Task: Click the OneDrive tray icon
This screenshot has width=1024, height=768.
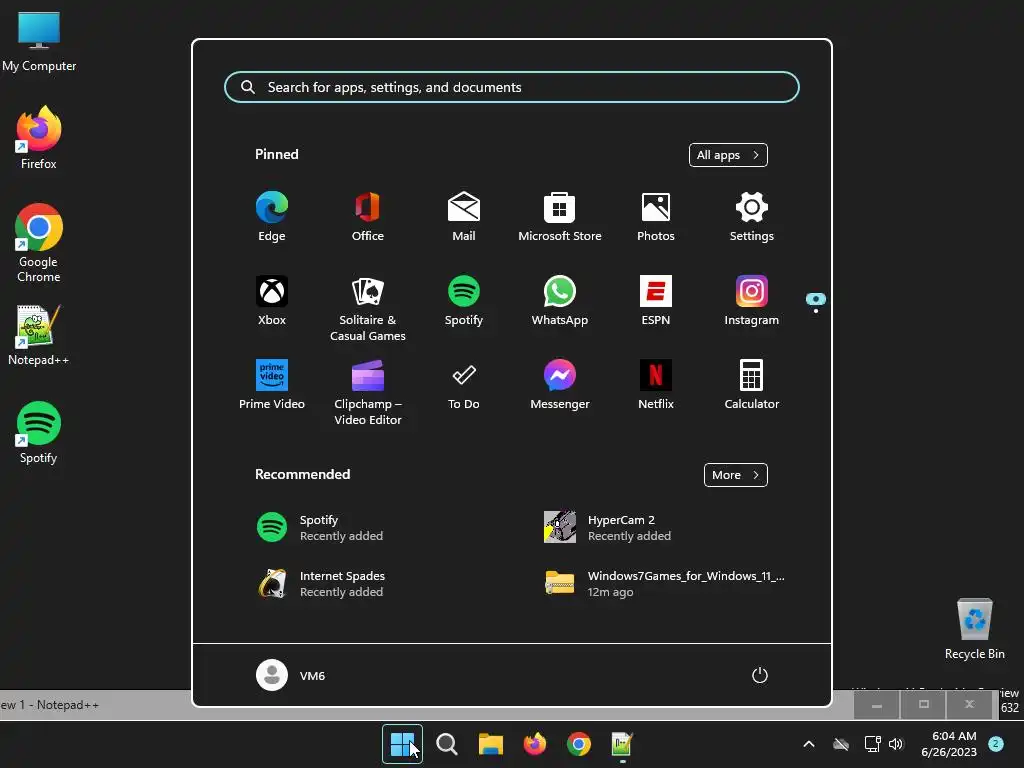Action: coord(841,744)
